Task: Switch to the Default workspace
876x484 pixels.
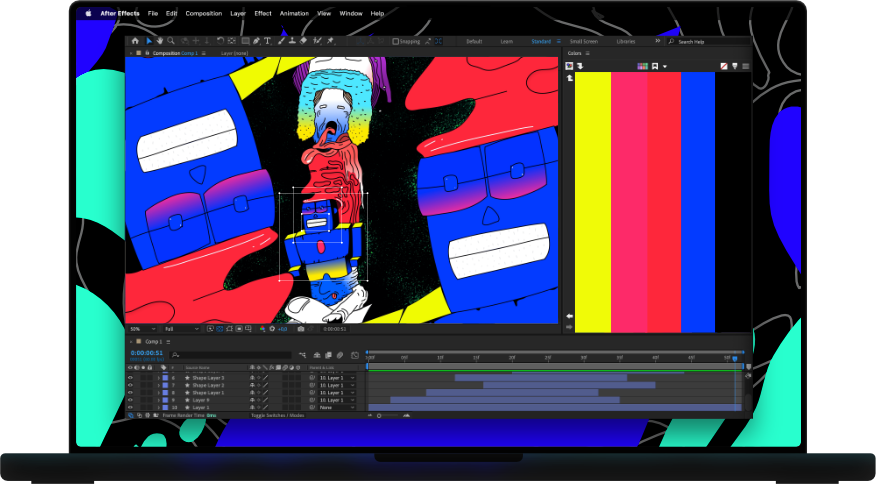Action: click(x=474, y=41)
